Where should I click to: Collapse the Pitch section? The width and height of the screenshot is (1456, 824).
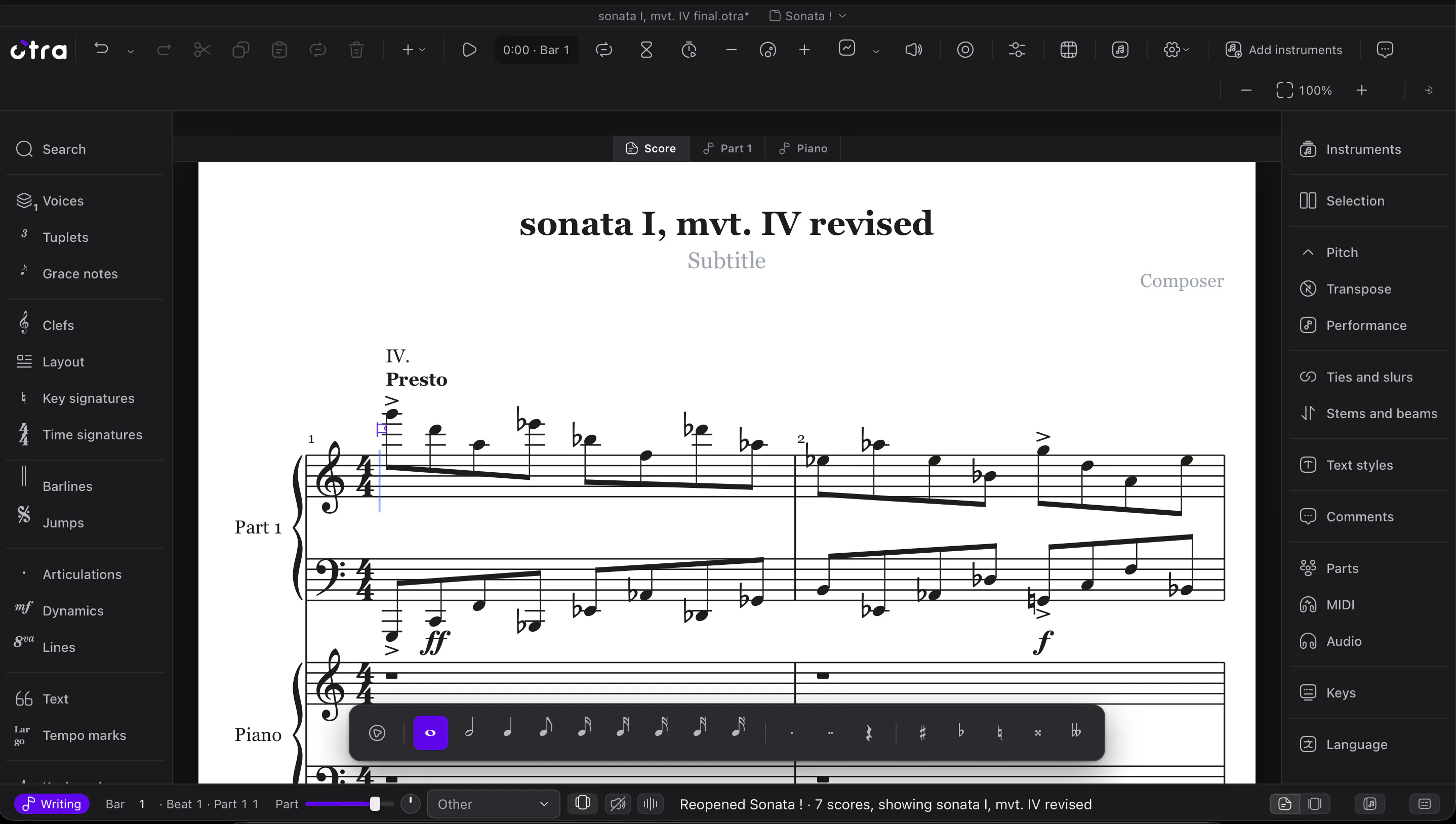tap(1368, 253)
